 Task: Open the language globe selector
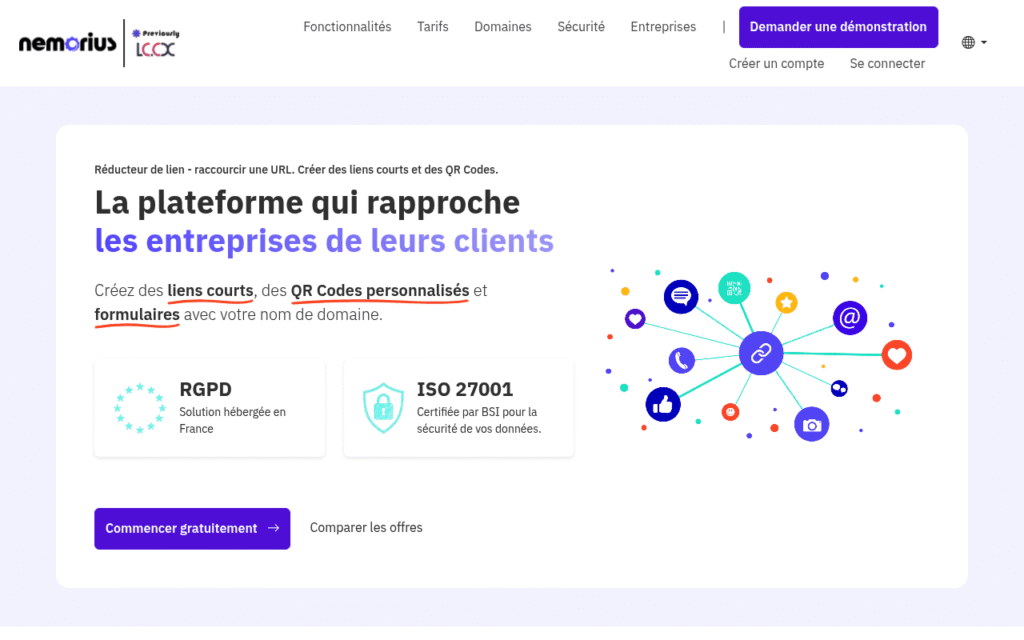pyautogui.click(x=974, y=42)
